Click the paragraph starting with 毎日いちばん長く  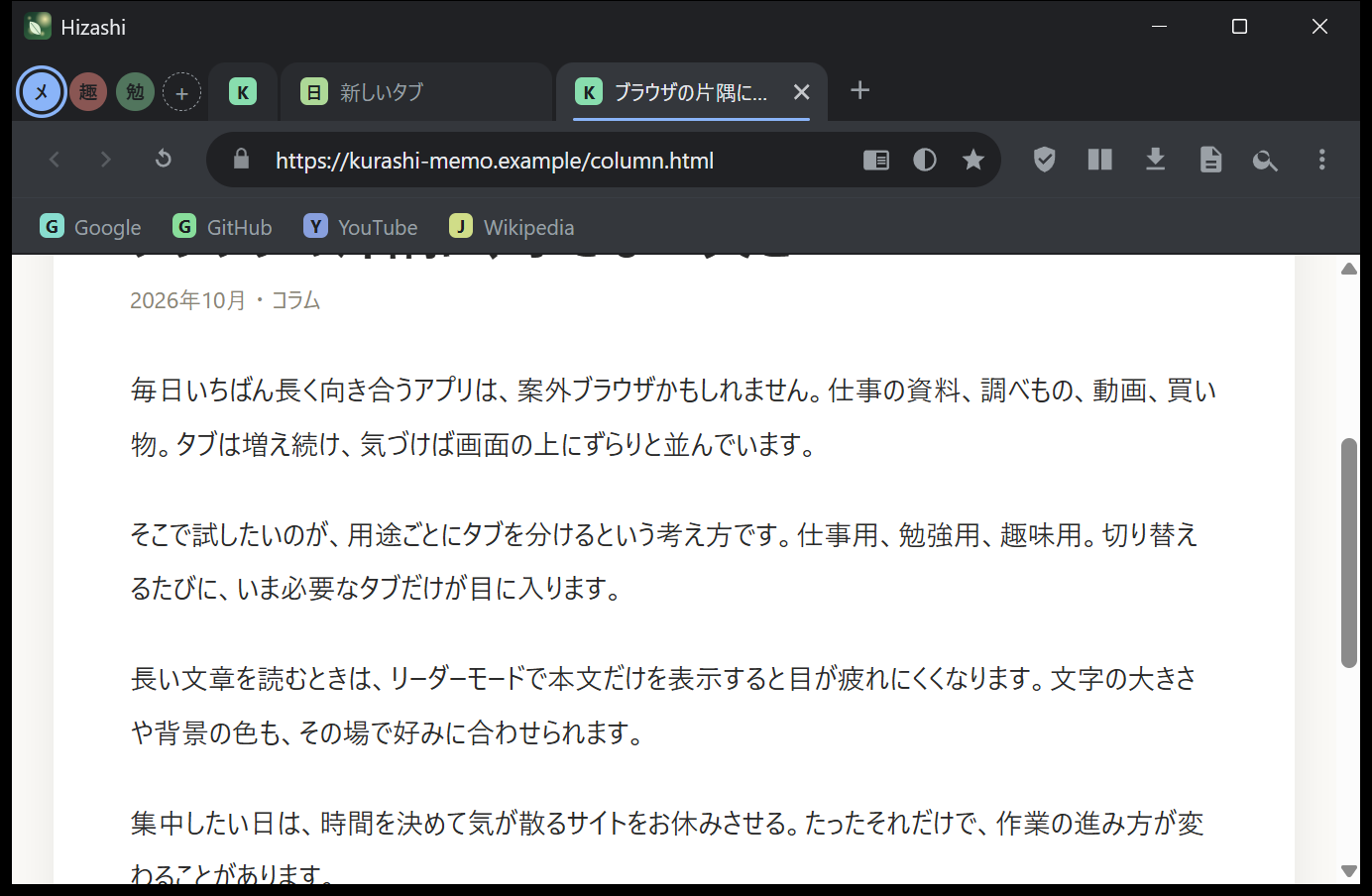tap(674, 417)
